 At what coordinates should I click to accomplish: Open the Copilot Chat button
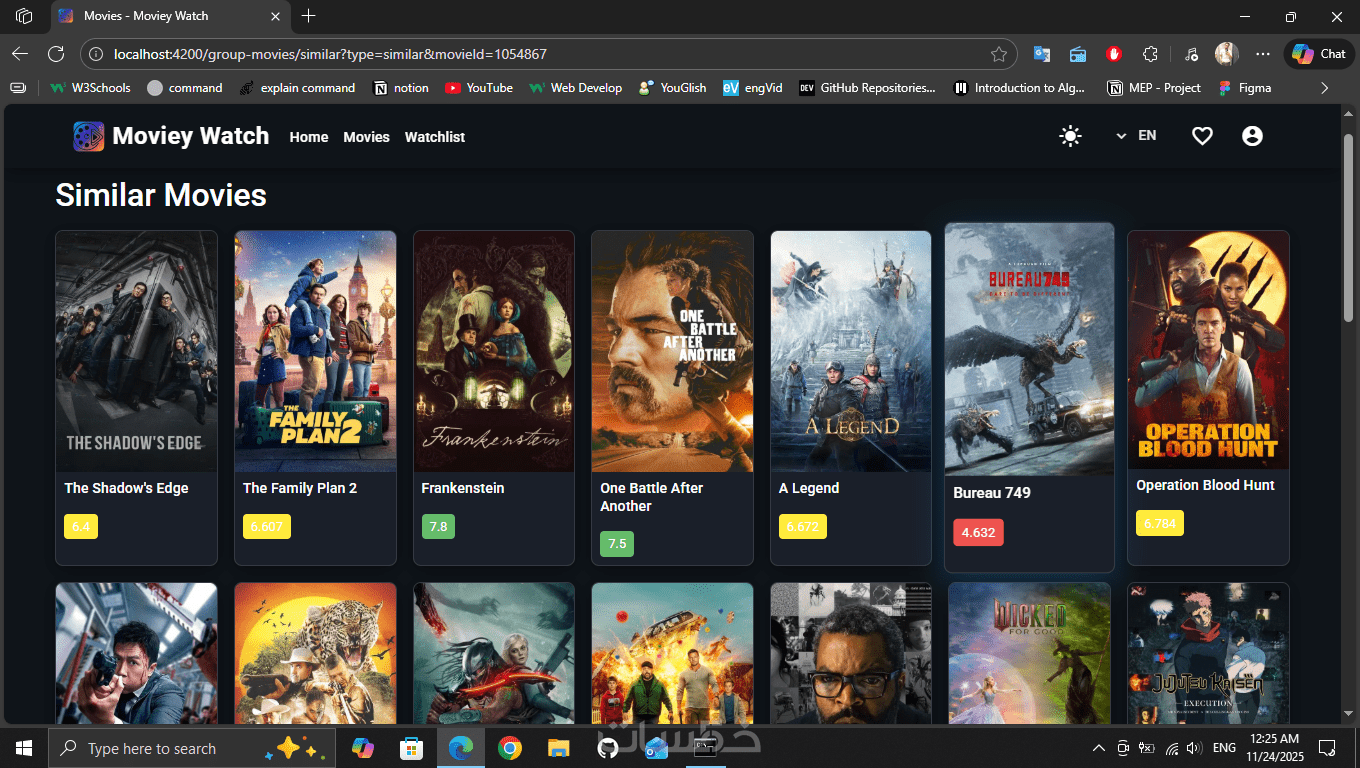(1318, 54)
